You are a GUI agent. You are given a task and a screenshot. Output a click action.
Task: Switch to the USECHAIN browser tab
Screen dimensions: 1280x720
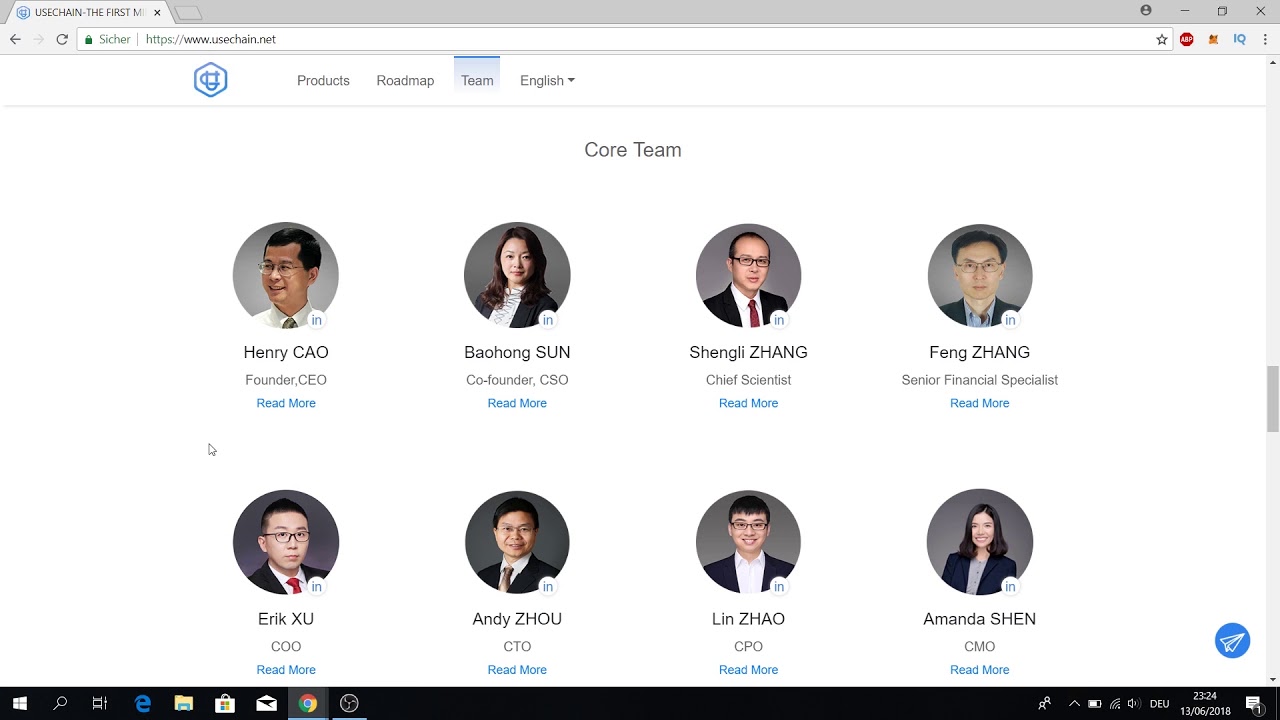point(88,12)
